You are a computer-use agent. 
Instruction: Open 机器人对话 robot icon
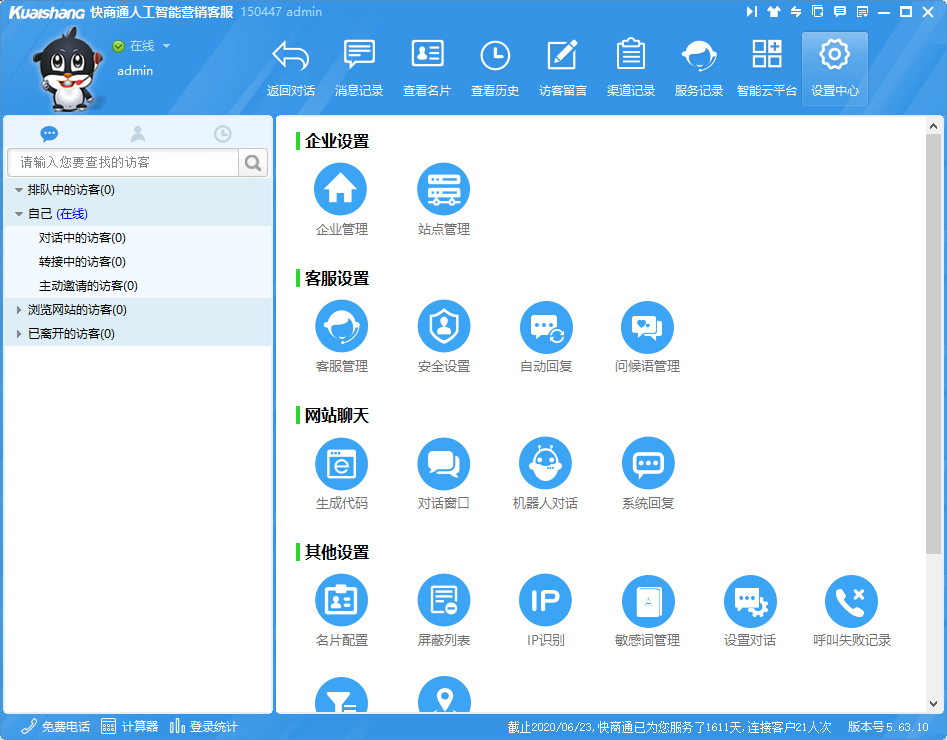point(545,464)
